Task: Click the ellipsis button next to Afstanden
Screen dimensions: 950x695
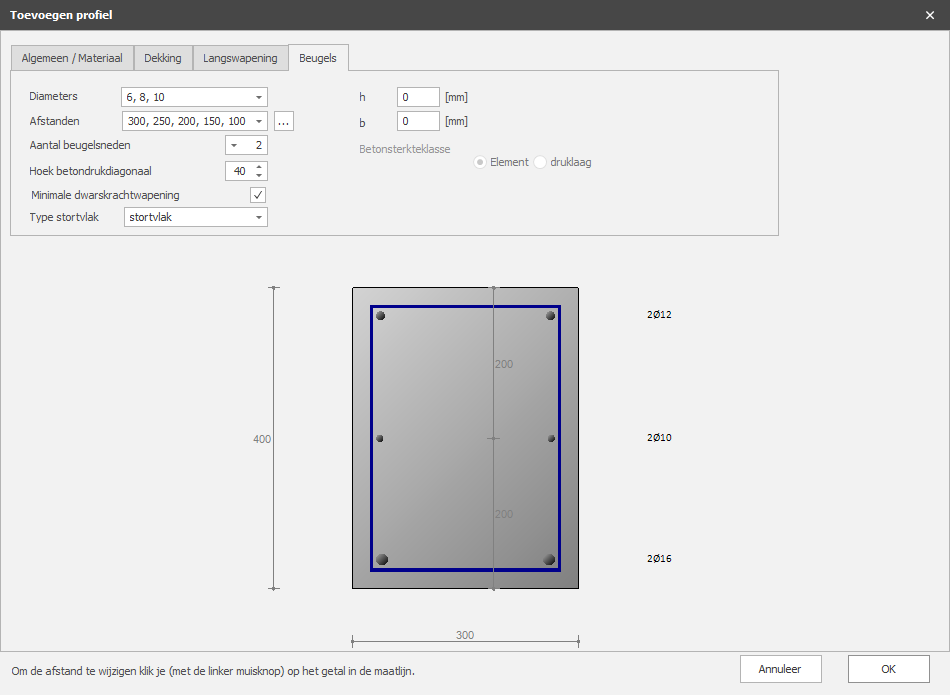Action: pyautogui.click(x=284, y=121)
